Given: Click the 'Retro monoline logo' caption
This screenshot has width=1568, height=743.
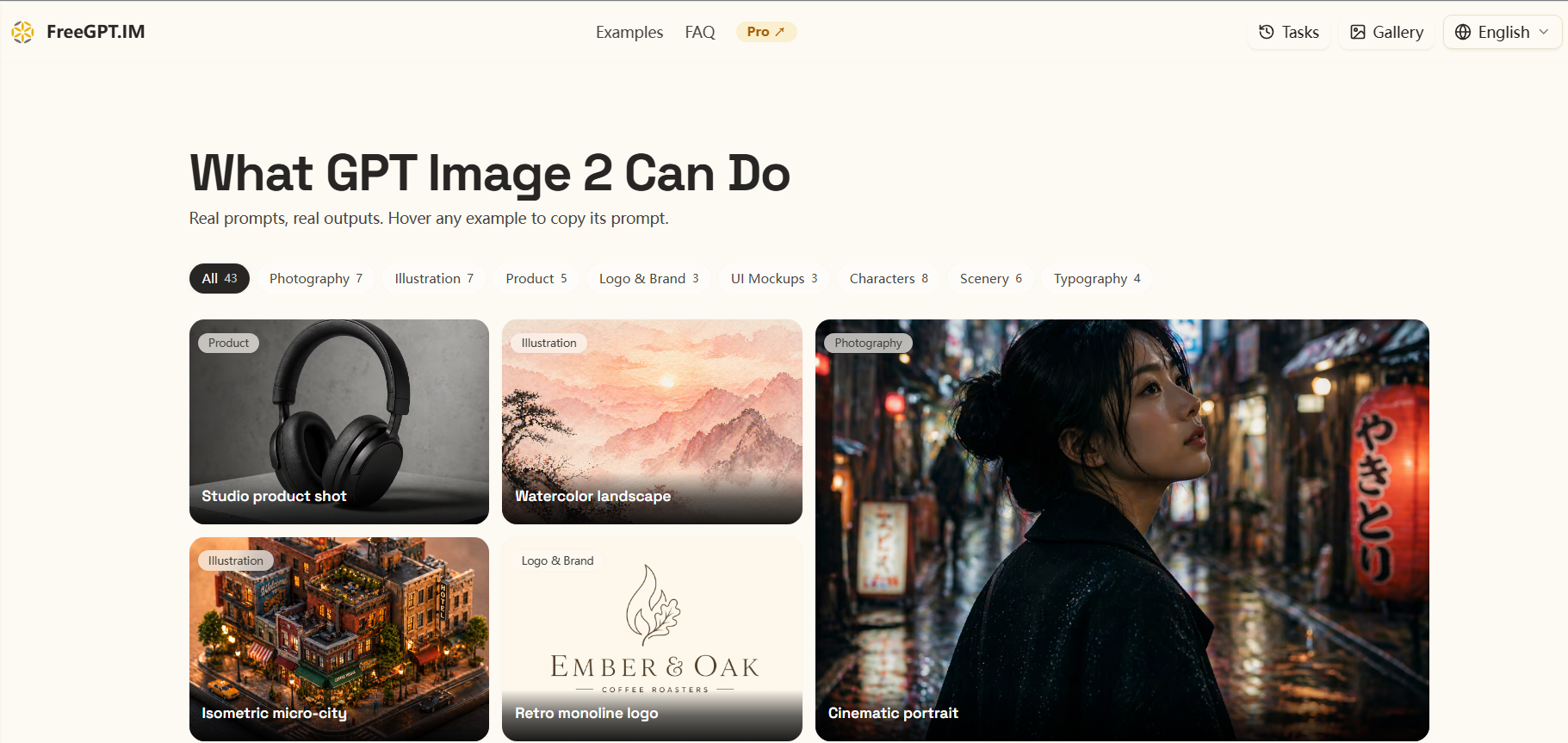Looking at the screenshot, I should pos(586,713).
